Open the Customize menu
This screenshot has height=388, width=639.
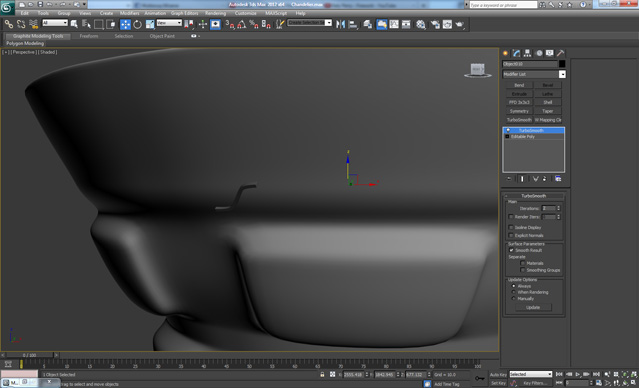pos(246,13)
